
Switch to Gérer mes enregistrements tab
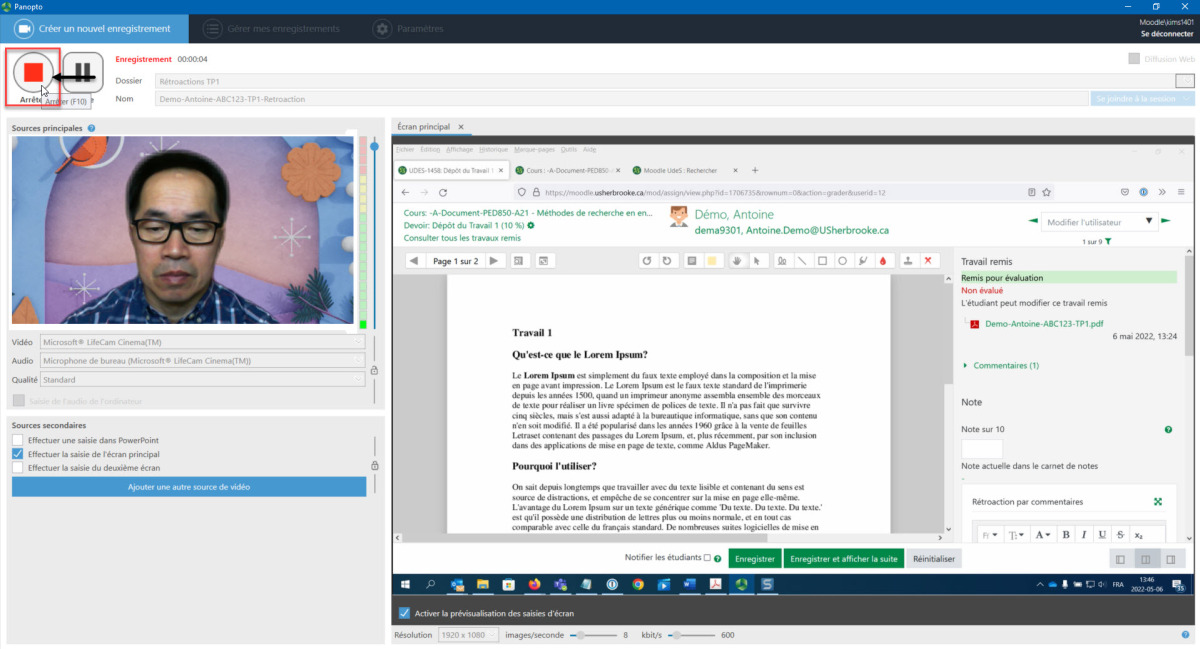point(269,29)
